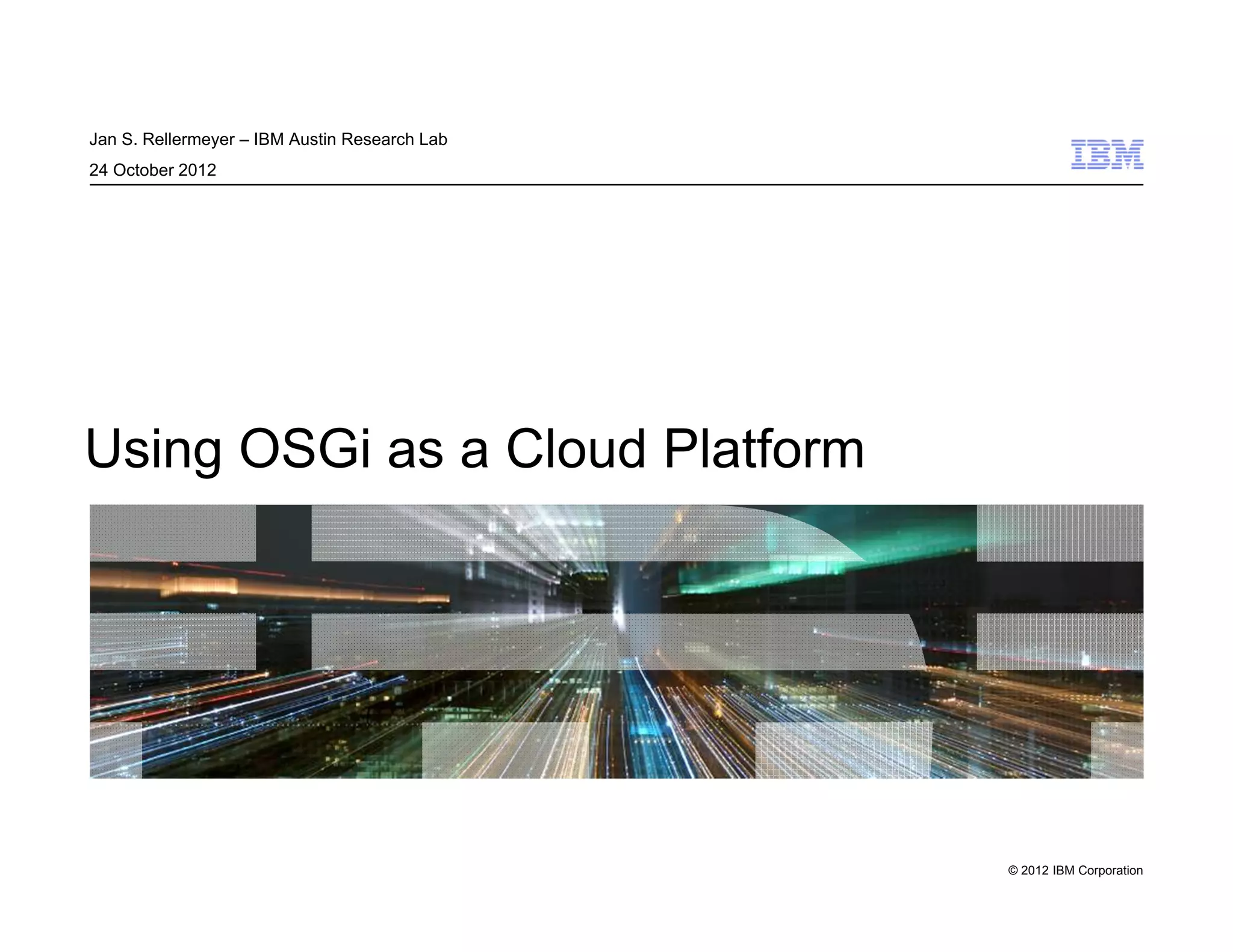Viewport: 1233px width, 952px height.
Task: Click the author name Jan S. Rellermeyer
Action: pyautogui.click(x=161, y=140)
